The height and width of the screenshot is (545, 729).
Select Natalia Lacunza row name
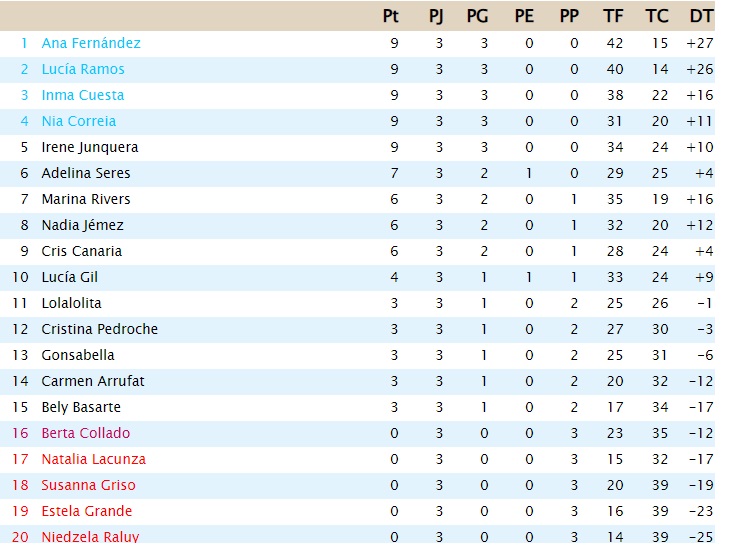tap(93, 459)
